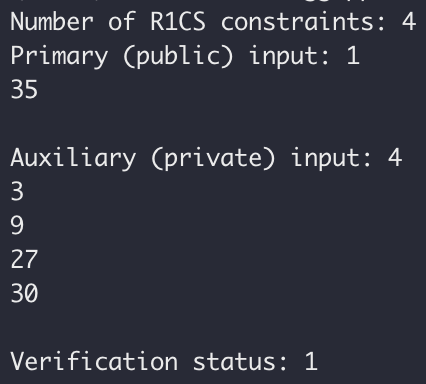Click the 'Number of R1CS constraints: 4' line
The height and width of the screenshot is (384, 426).
[x=213, y=22]
